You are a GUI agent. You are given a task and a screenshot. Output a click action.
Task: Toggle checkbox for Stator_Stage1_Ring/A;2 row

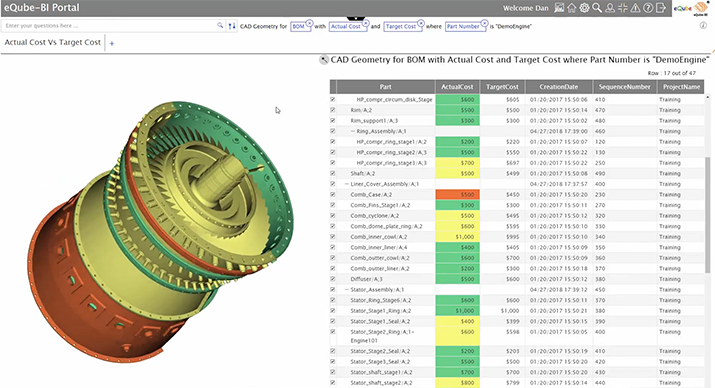click(332, 310)
